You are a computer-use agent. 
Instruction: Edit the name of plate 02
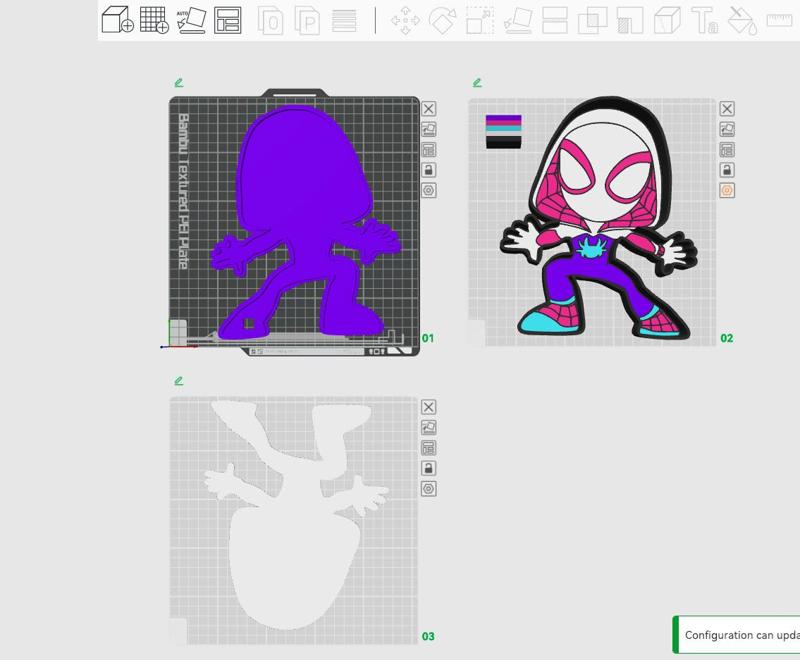pyautogui.click(x=477, y=83)
